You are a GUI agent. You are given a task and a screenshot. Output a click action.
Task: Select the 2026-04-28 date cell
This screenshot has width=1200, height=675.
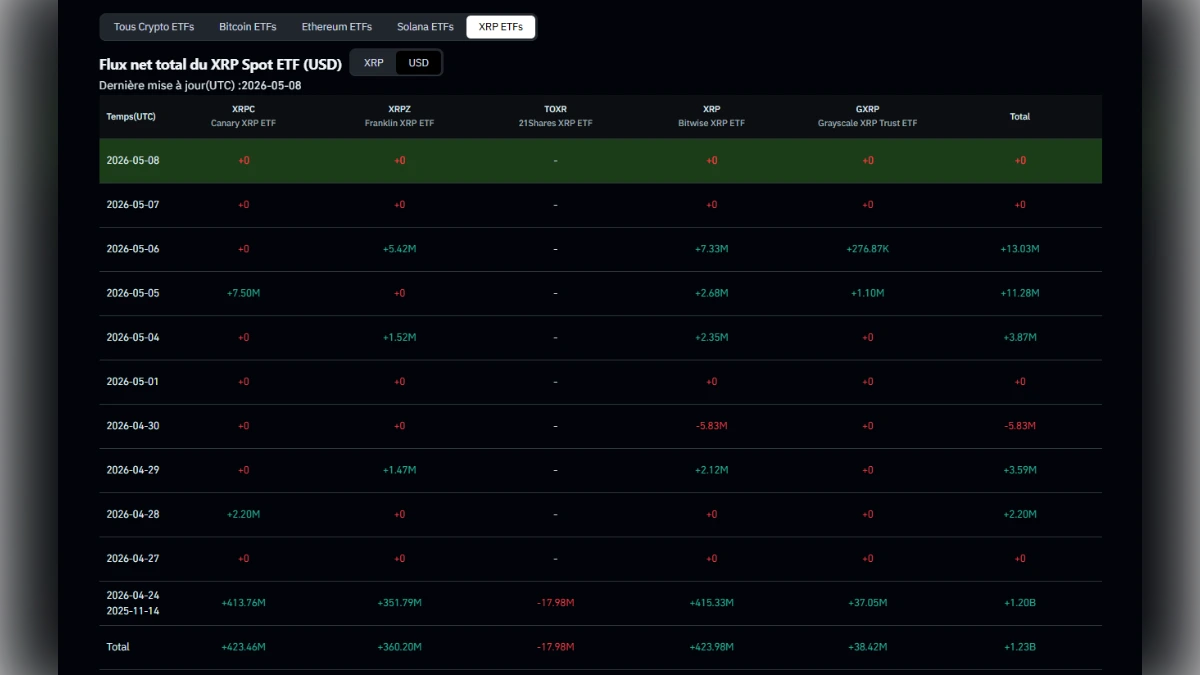(133, 514)
